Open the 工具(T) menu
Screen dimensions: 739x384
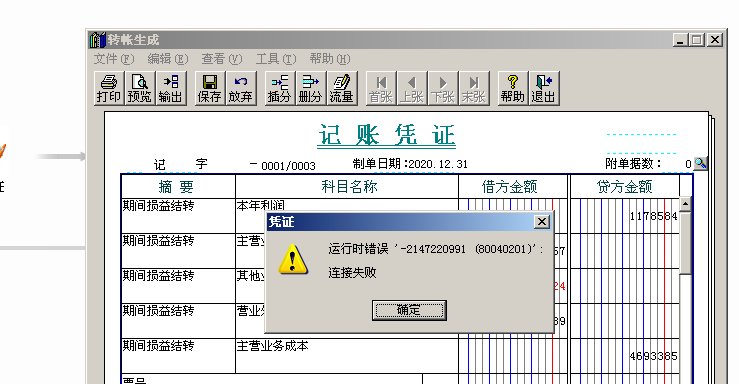click(x=276, y=59)
